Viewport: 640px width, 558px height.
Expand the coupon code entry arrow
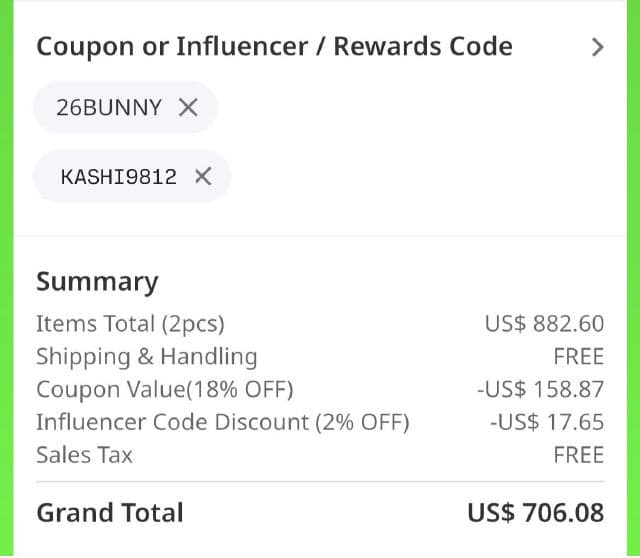(597, 47)
